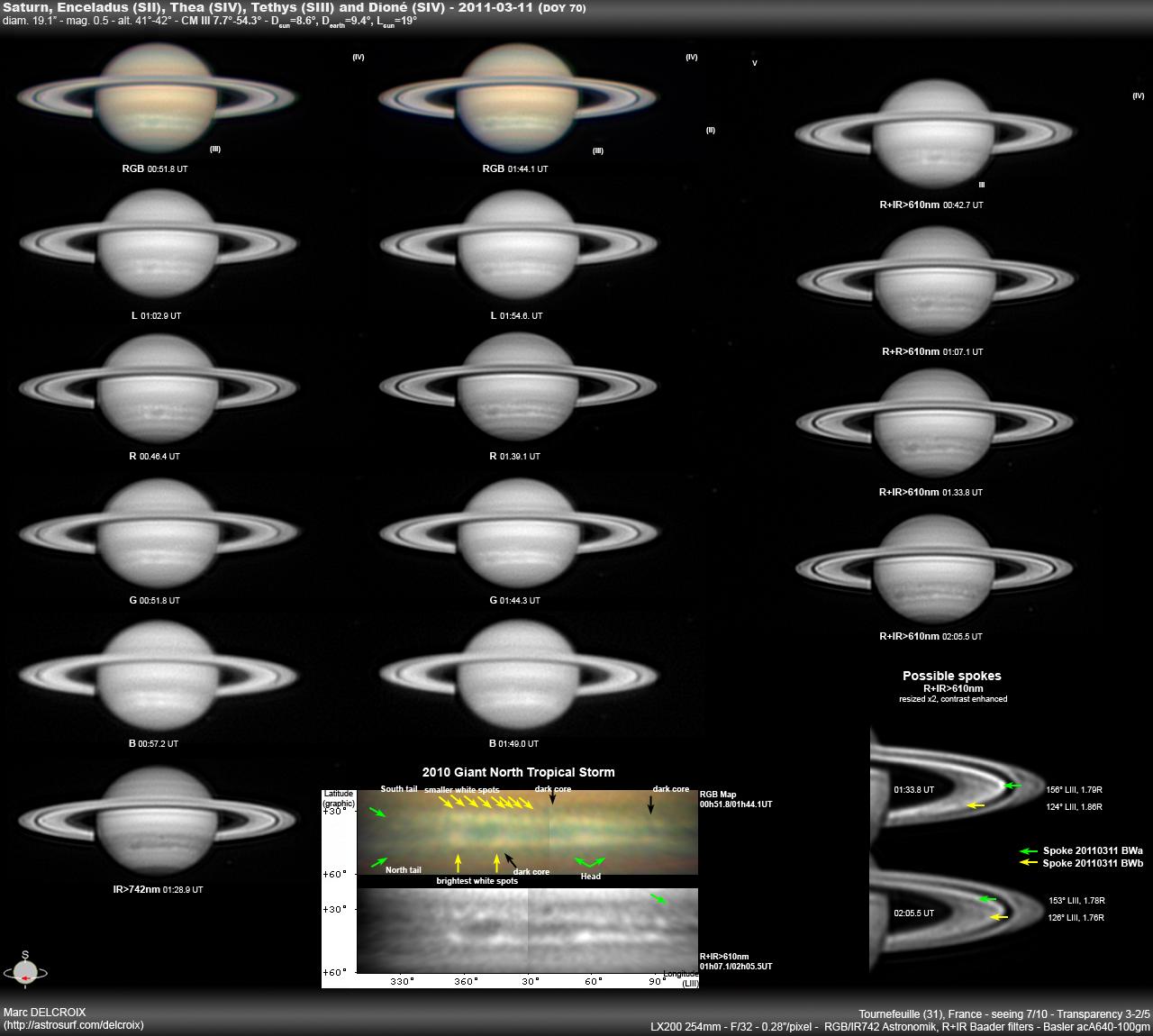This screenshot has height=1036, width=1153.
Task: Click the 'Latitude (graphic)' axis label
Action: click(339, 798)
